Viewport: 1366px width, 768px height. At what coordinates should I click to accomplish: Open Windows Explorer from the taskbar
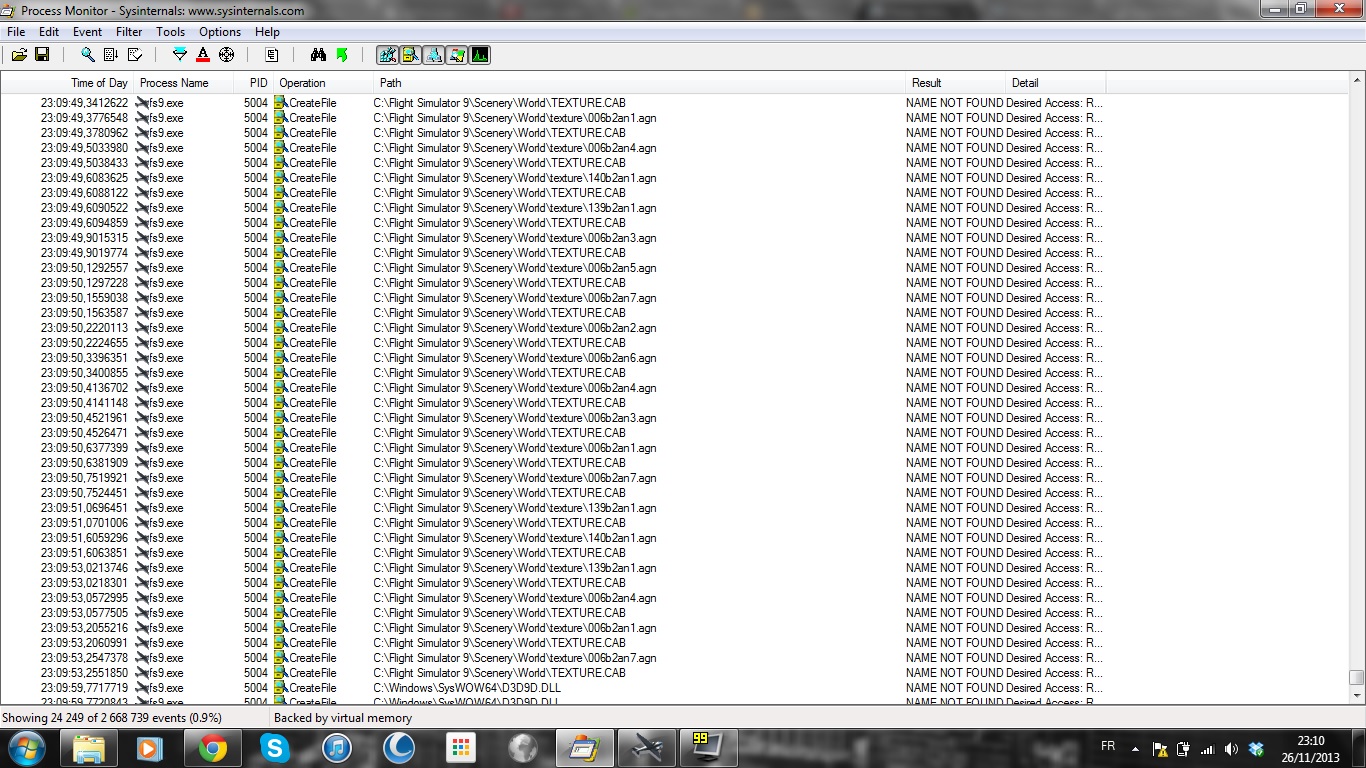tap(89, 748)
